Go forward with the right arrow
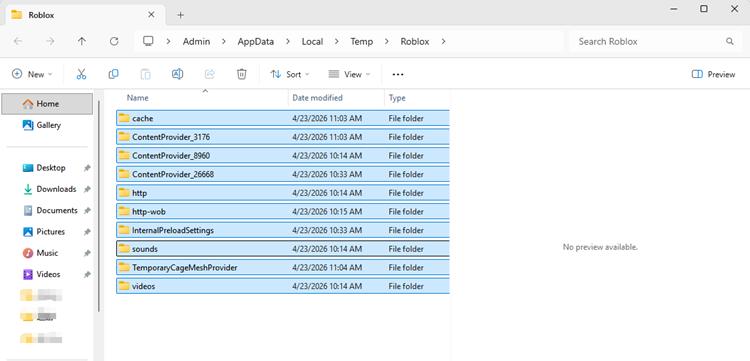Screen dimensions: 750x361 (x=50, y=42)
